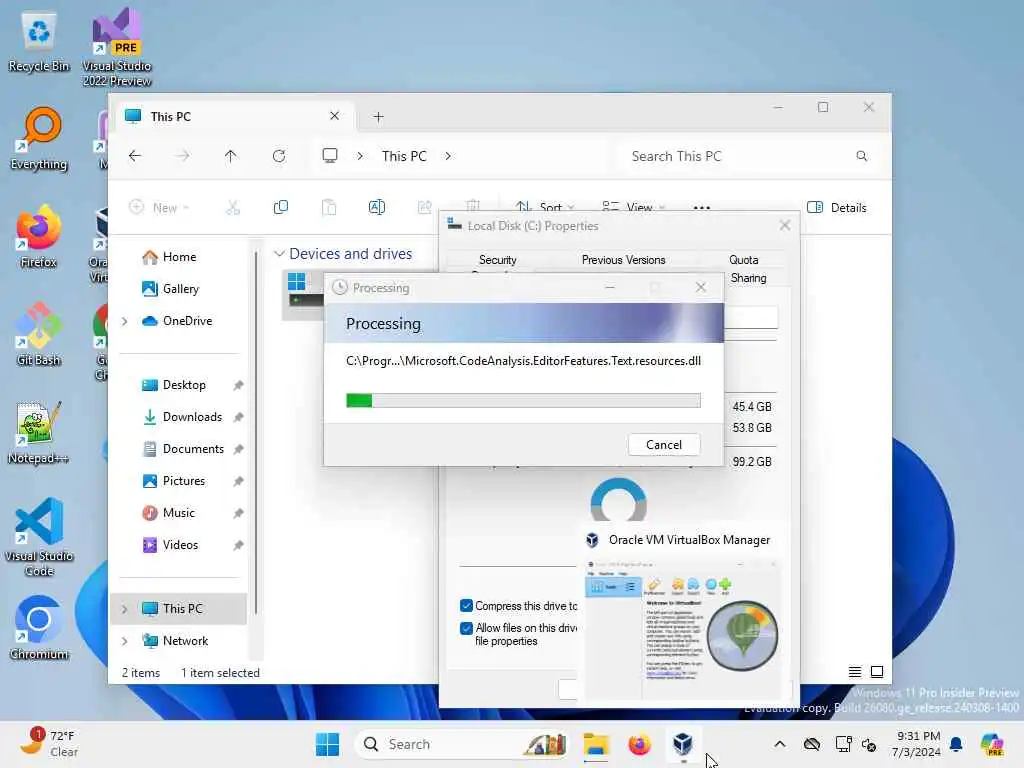Open the Everything desktop icon
1024x768 pixels.
click(x=39, y=140)
